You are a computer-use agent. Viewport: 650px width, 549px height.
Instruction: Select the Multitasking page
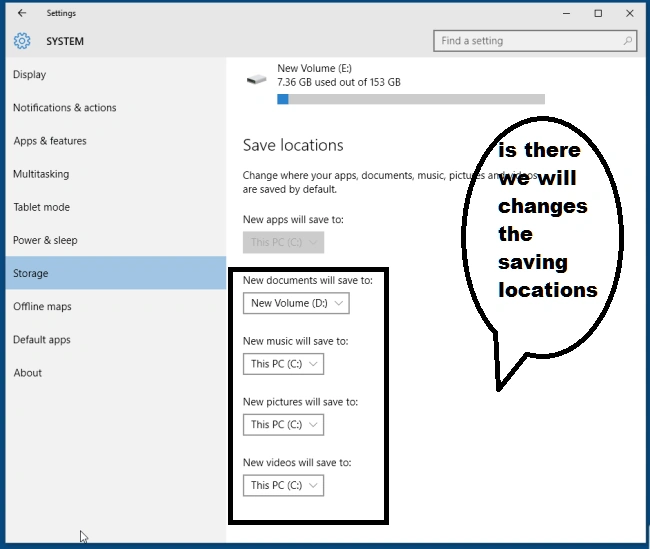click(116, 174)
